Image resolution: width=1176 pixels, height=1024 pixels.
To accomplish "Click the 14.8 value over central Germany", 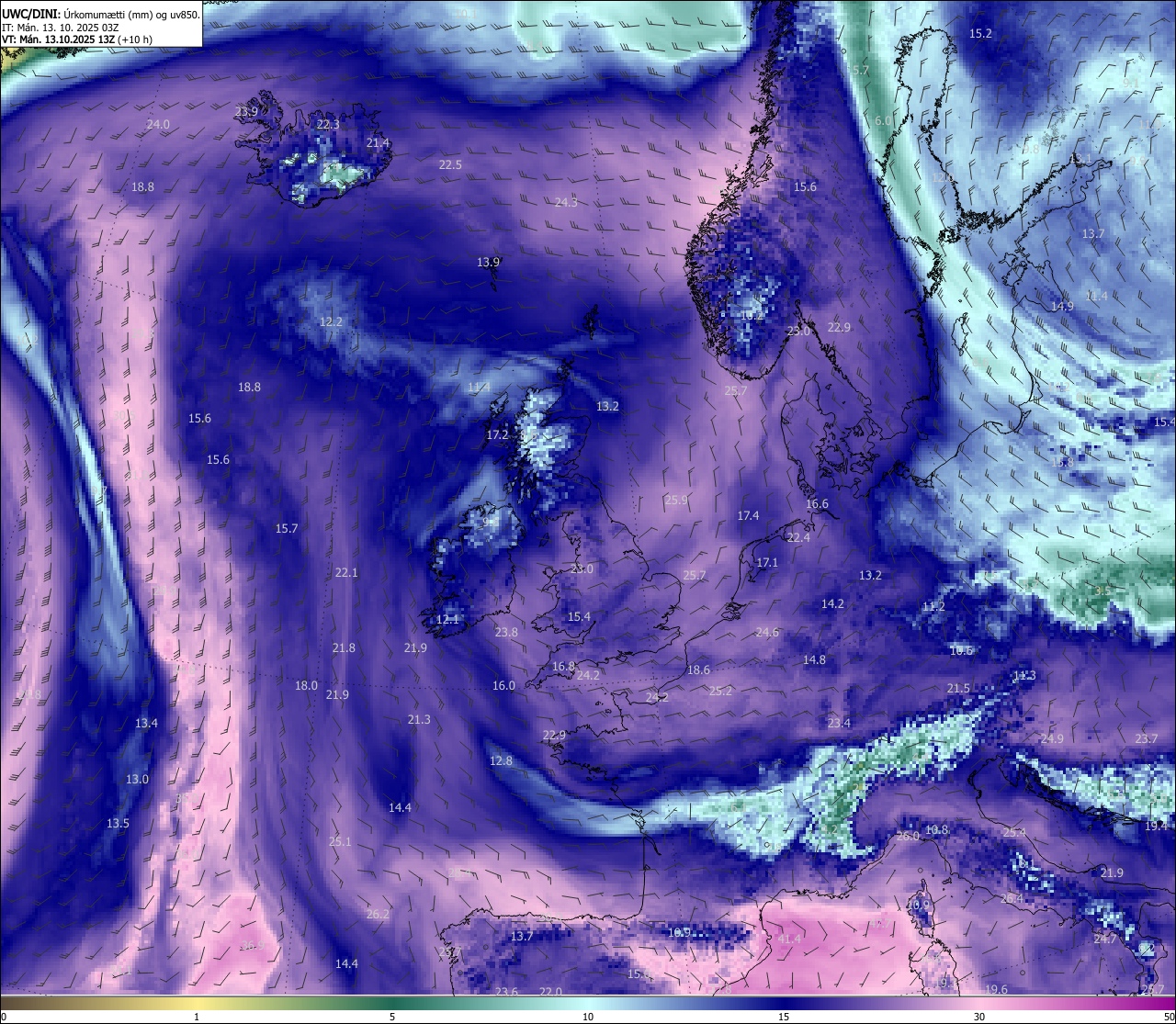I will (814, 659).
